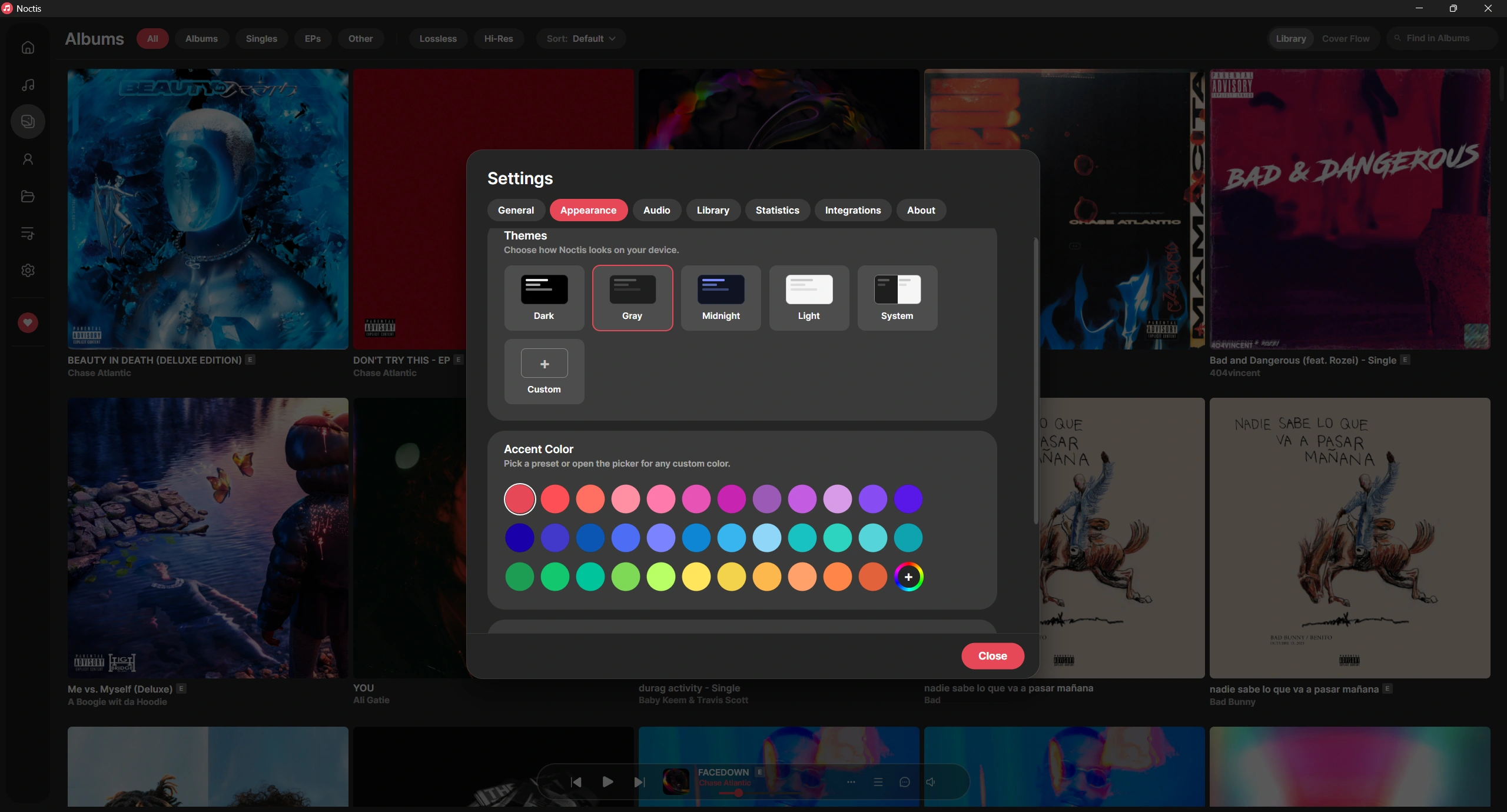Pick the indigo accent swatch ending first row
Screen dimensions: 1507x812
pos(908,500)
